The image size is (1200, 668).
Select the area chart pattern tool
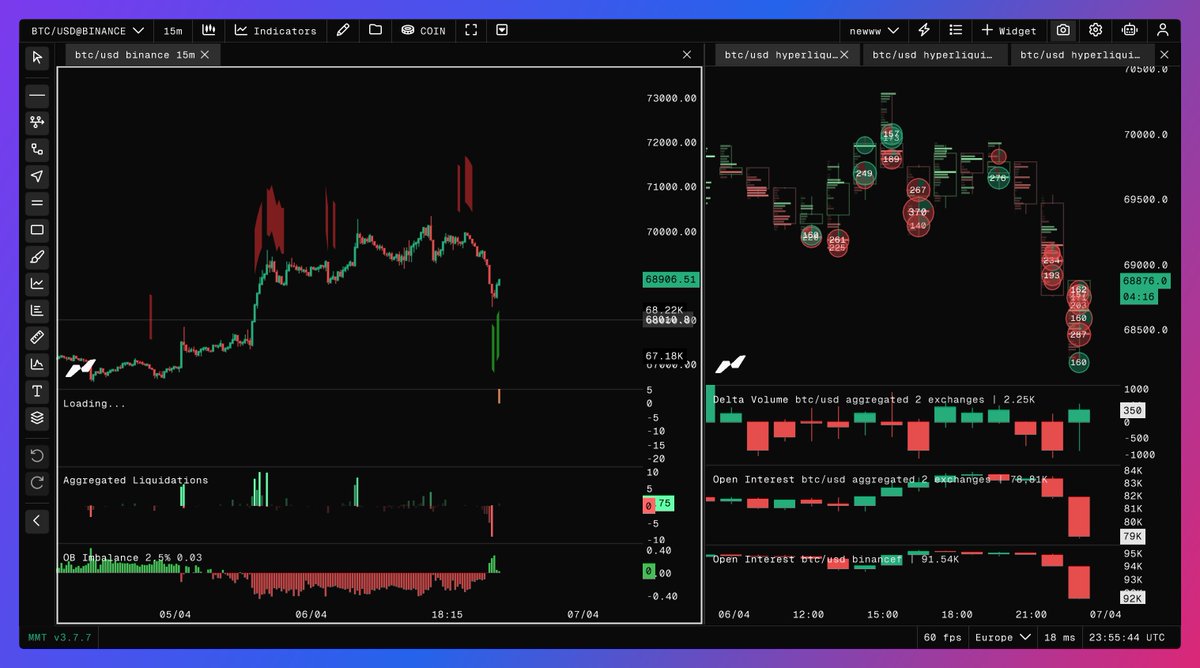[x=37, y=364]
